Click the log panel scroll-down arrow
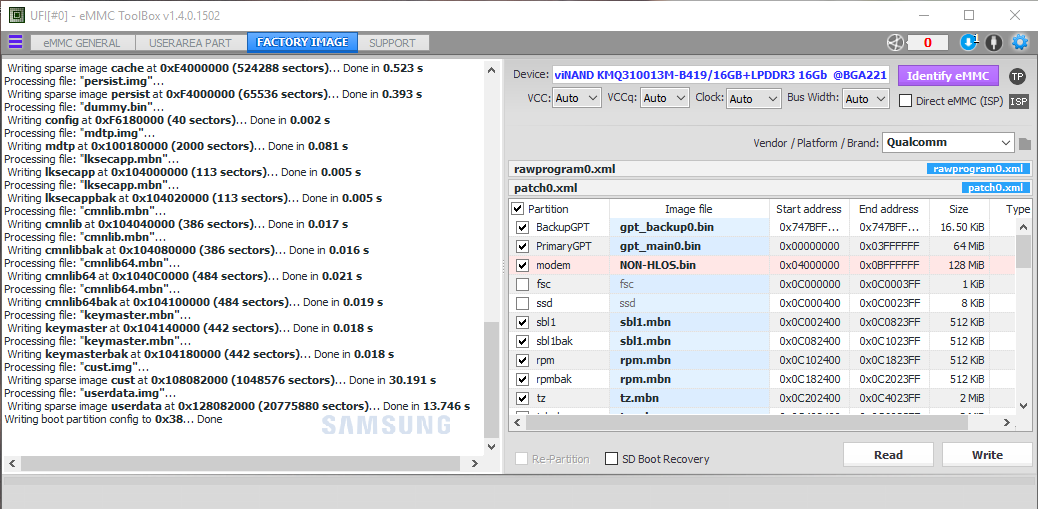The image size is (1038, 509). pyautogui.click(x=491, y=447)
